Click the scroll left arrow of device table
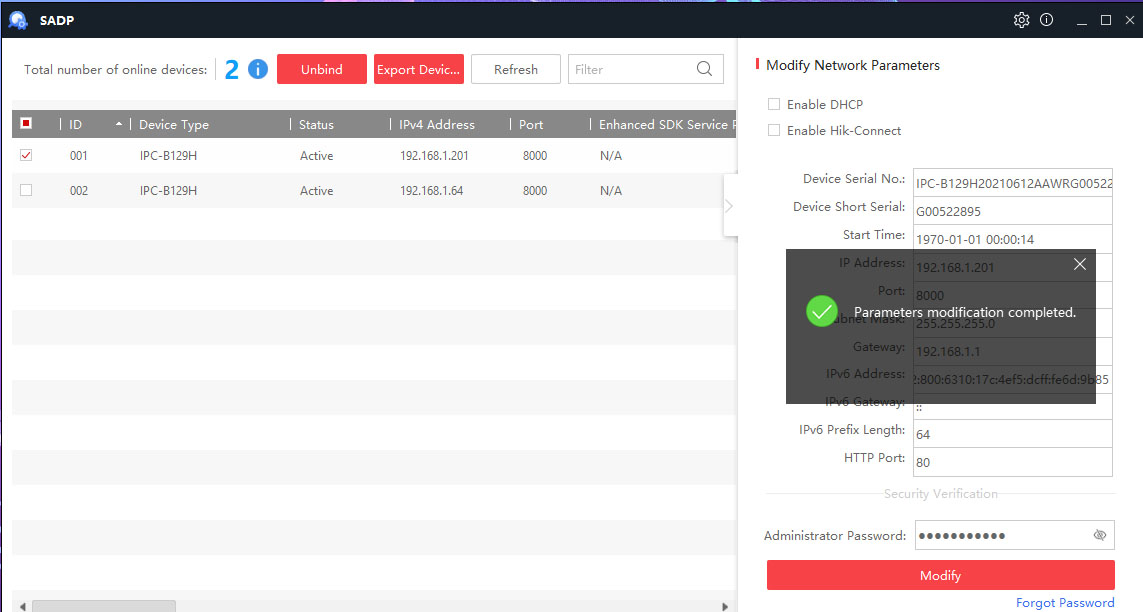The width and height of the screenshot is (1143, 612). 23,606
